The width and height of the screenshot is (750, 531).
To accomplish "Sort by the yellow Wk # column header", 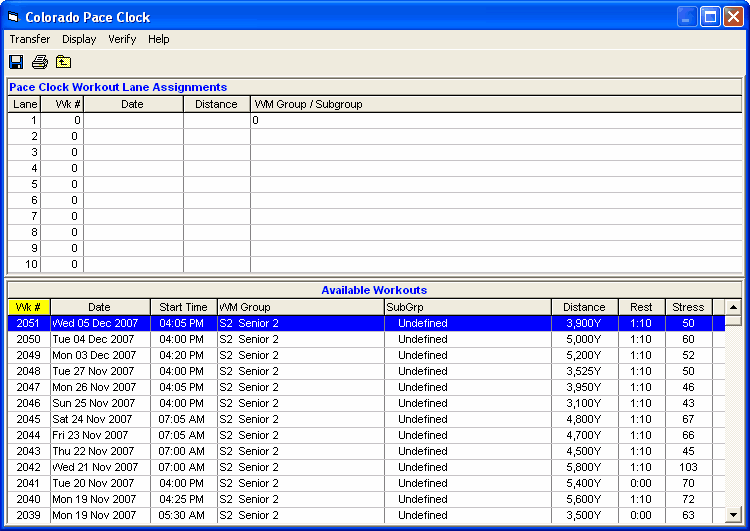I will point(29,307).
